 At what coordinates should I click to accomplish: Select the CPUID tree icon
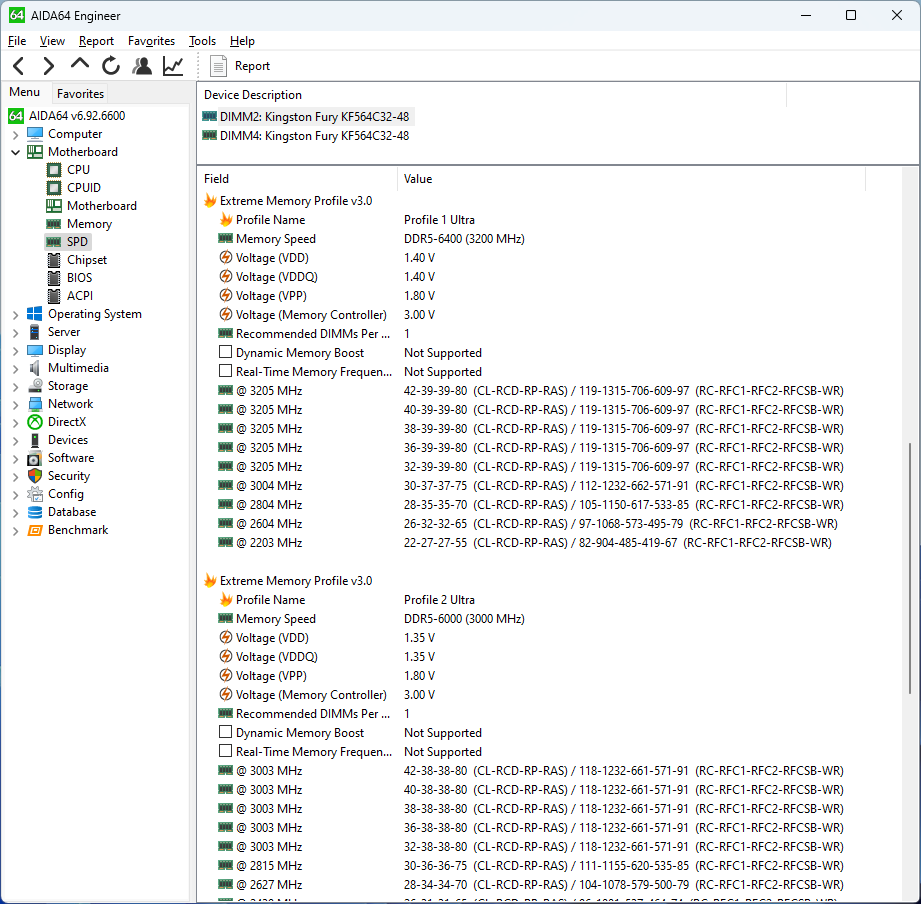click(x=53, y=188)
